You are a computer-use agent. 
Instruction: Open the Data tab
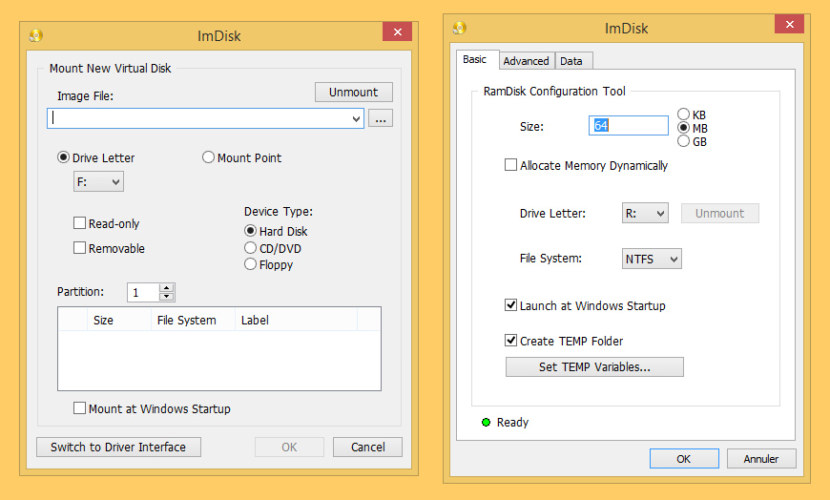(571, 61)
